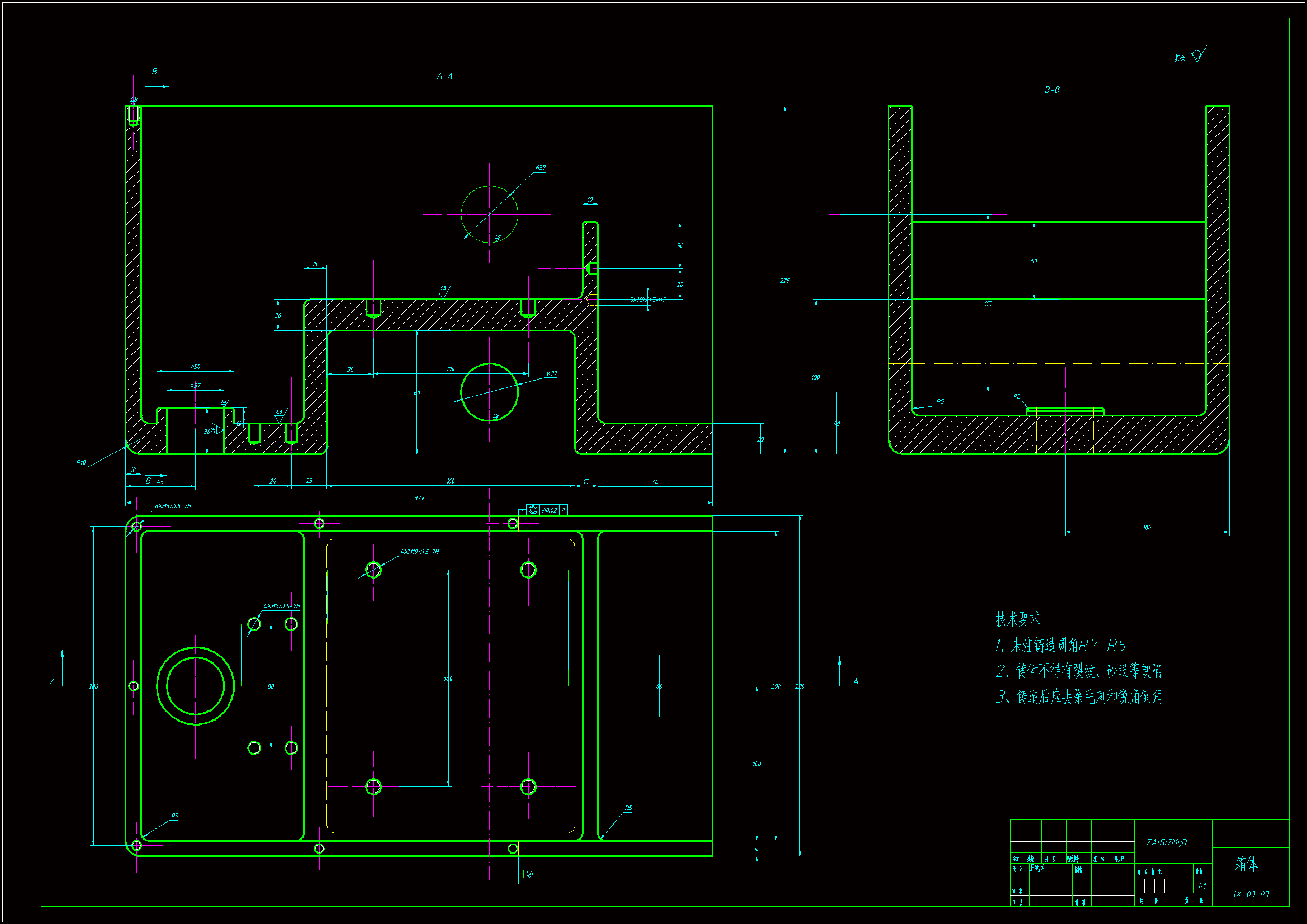Click drawing number JX-00-03
The width and height of the screenshot is (1307, 924).
coord(1251,894)
